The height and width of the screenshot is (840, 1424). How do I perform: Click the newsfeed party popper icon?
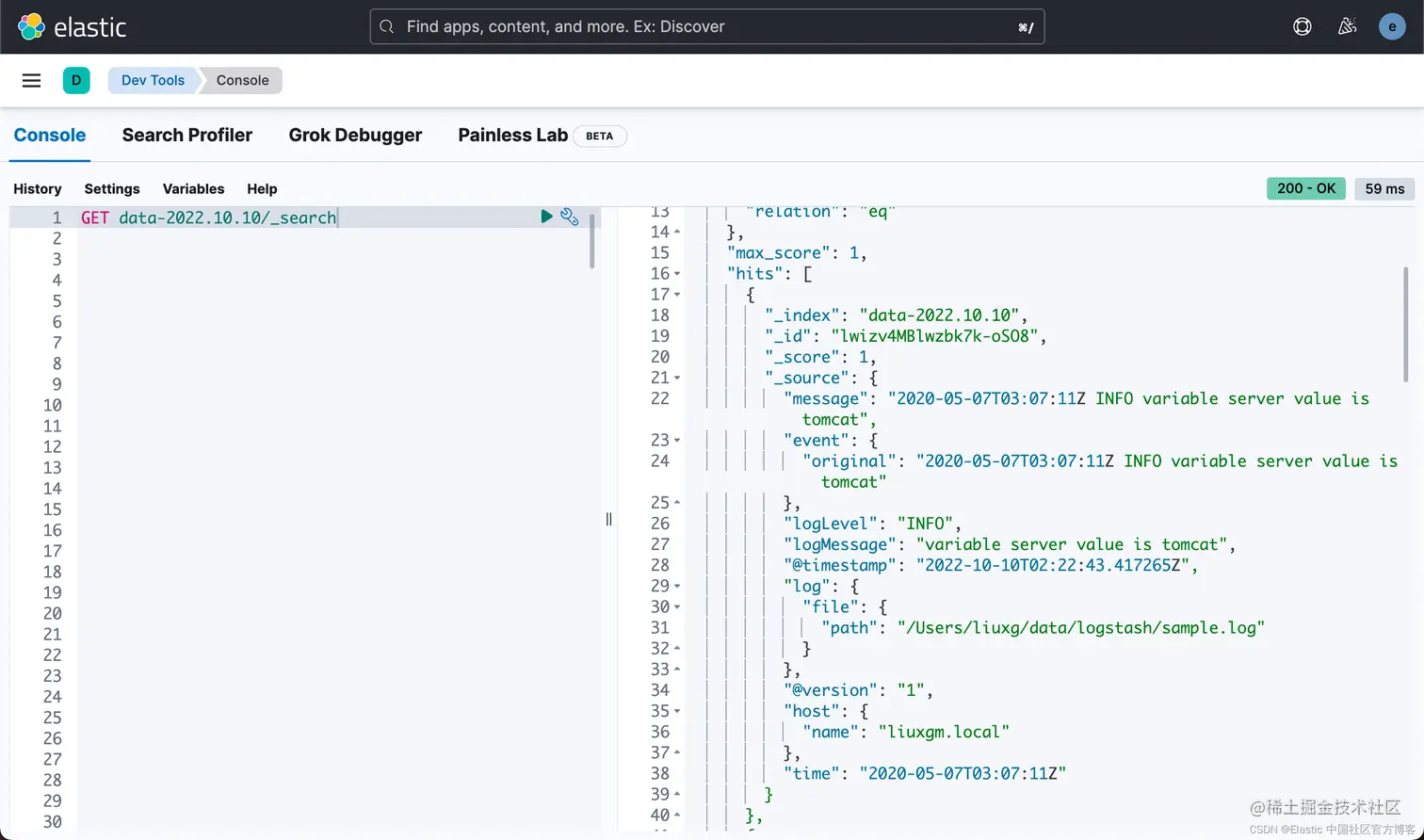point(1347,26)
